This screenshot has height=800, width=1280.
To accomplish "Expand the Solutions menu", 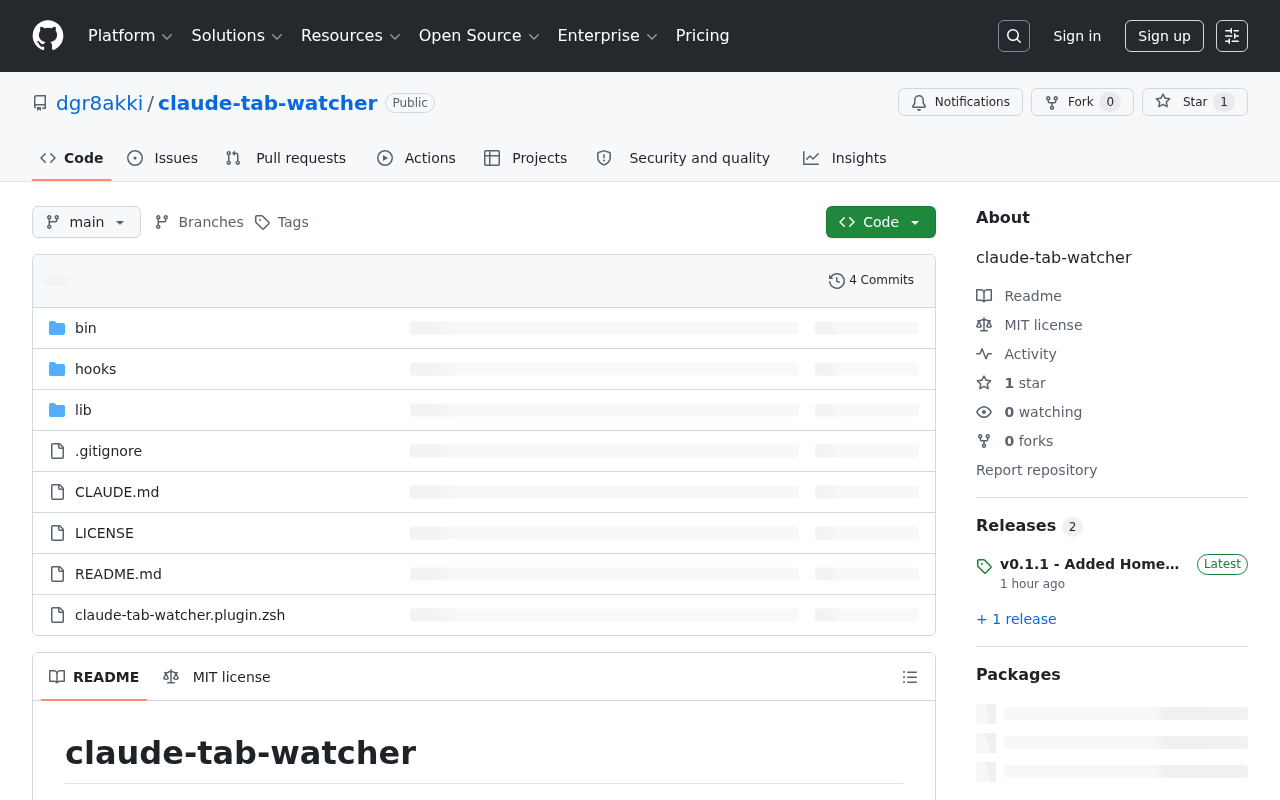I will 237,36.
